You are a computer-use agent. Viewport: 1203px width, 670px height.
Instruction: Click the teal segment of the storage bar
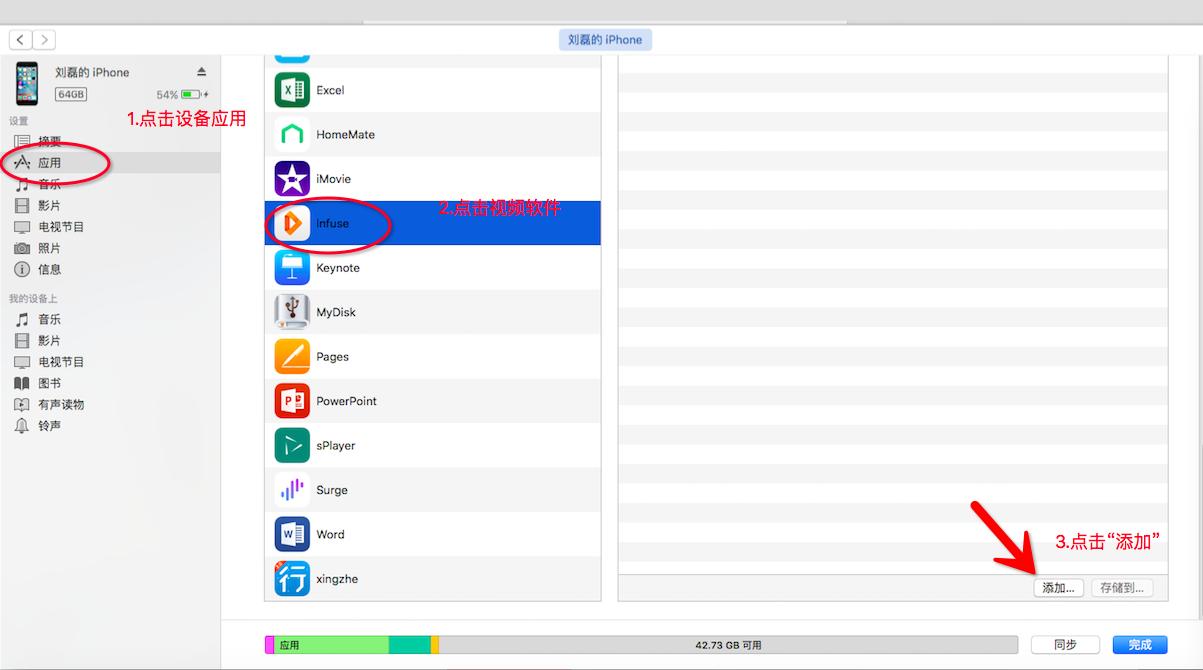[x=410, y=645]
